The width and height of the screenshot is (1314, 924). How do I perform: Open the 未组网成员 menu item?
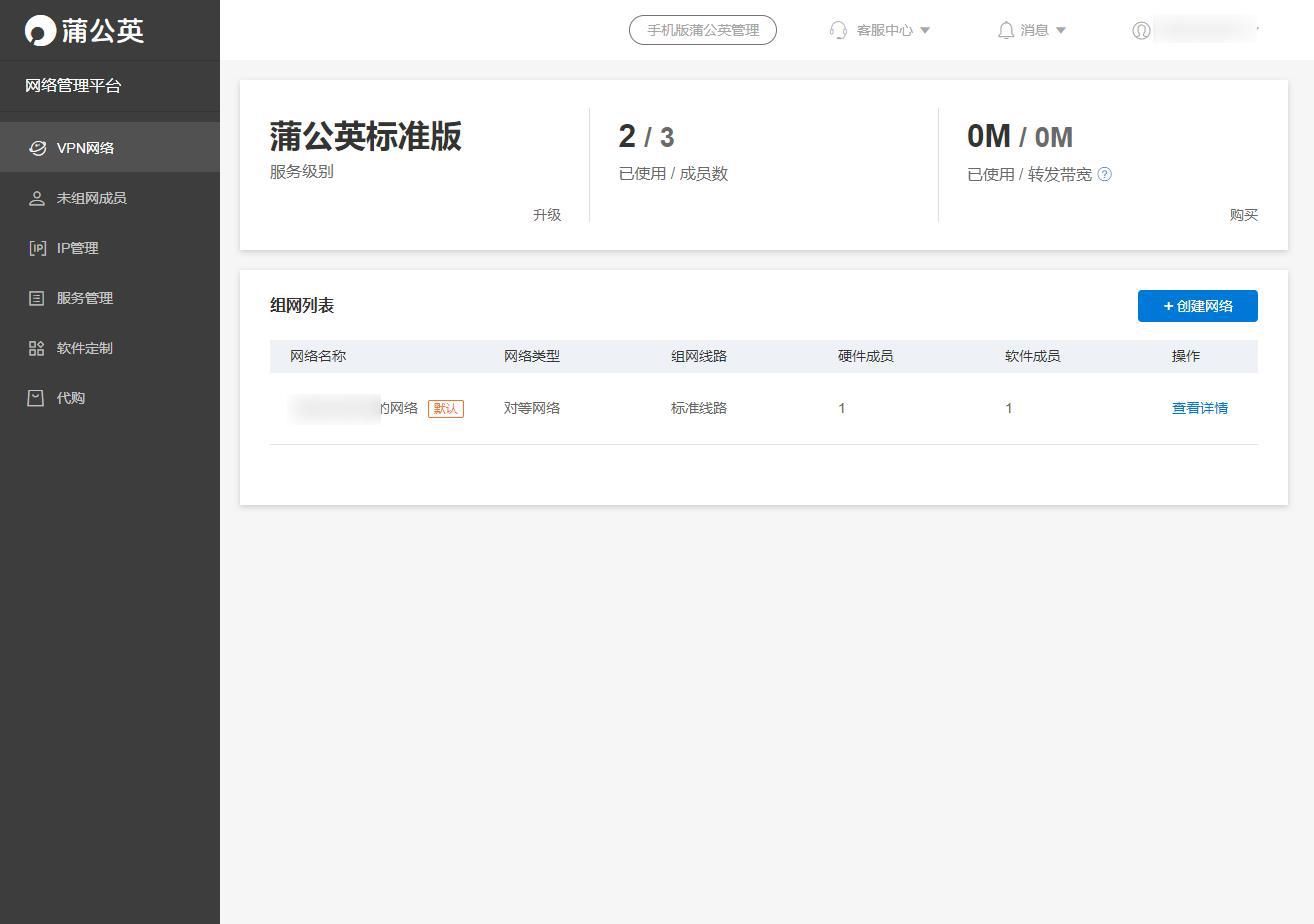[91, 198]
